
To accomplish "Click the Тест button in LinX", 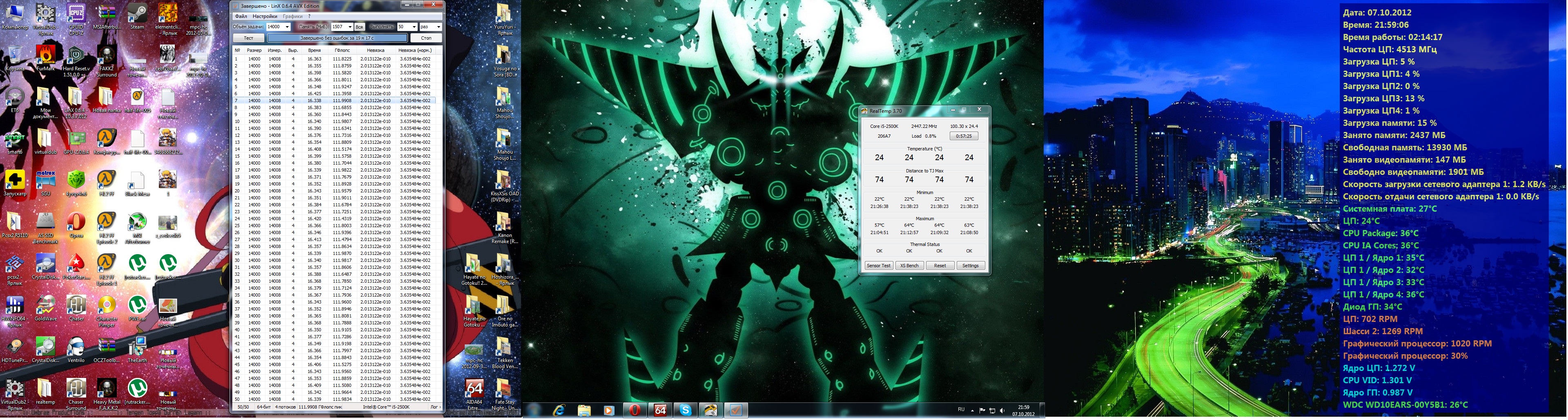I will 248,38.
